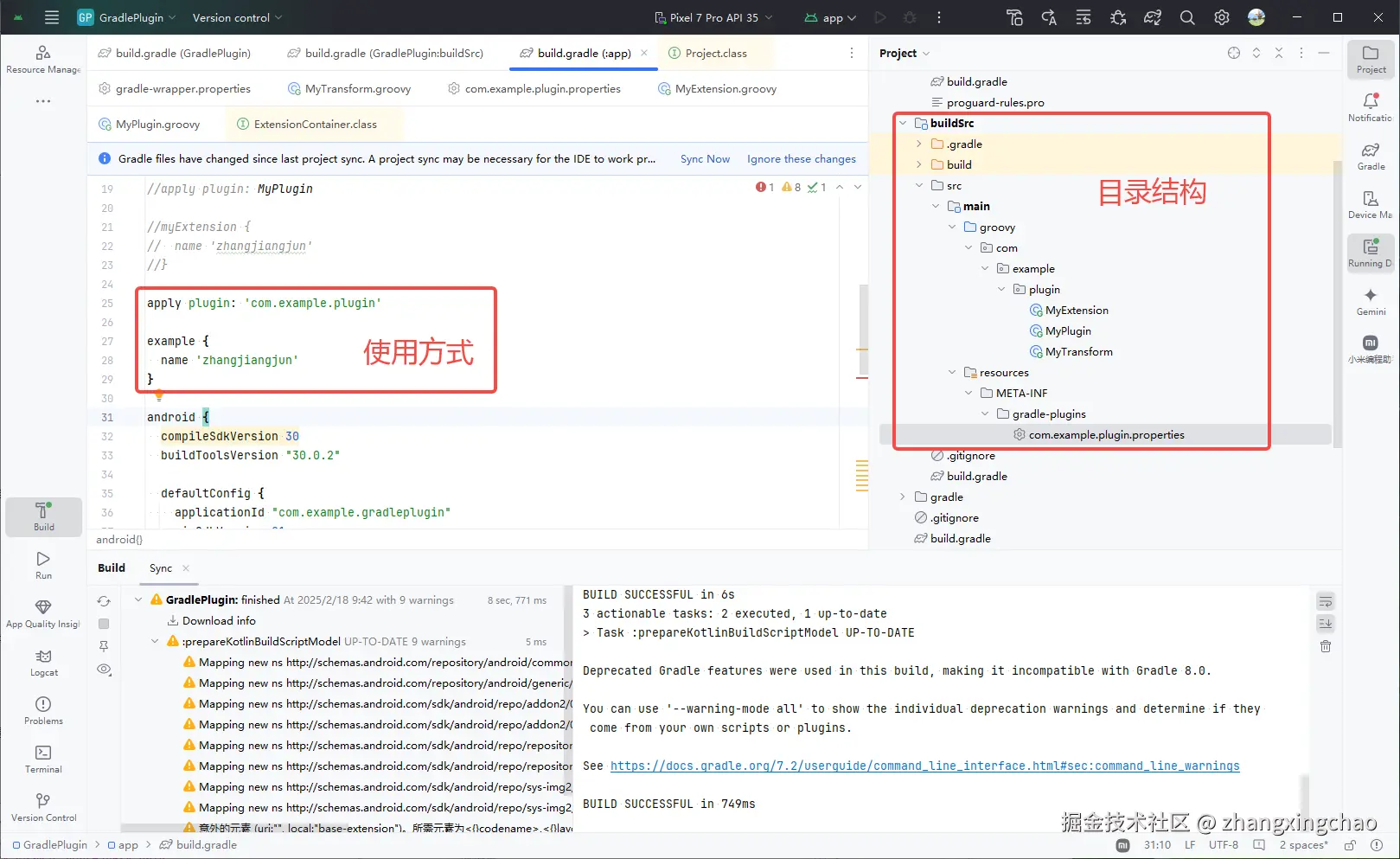Open the Logcat tool window
Screen dimensions: 1400x859
point(44,662)
